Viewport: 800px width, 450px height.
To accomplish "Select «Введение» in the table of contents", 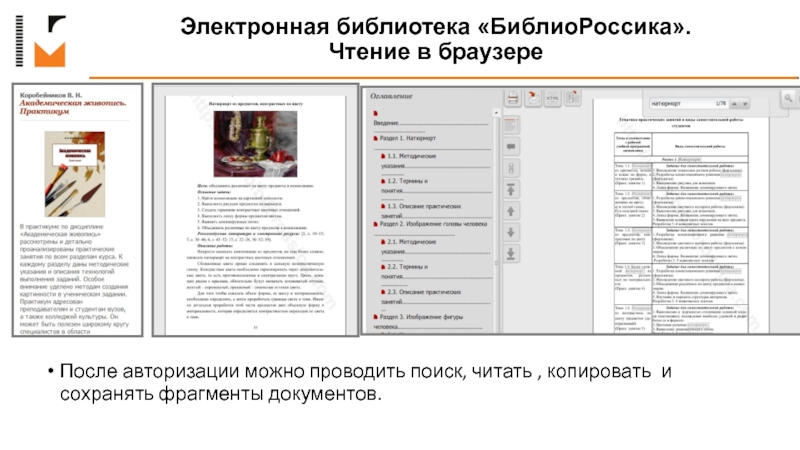I will (x=390, y=120).
